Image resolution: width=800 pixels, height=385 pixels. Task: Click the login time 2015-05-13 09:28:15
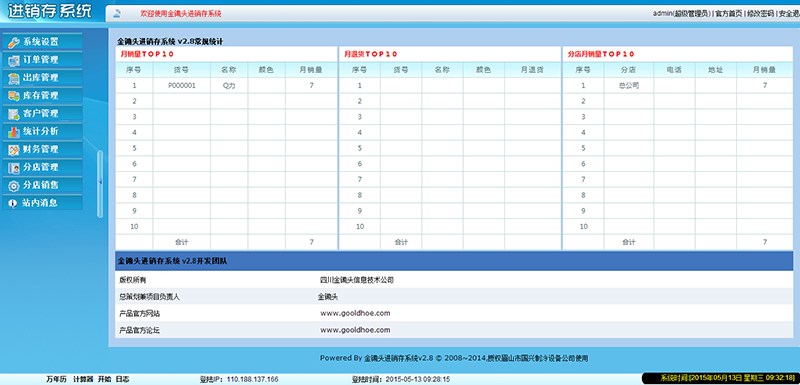coord(418,379)
